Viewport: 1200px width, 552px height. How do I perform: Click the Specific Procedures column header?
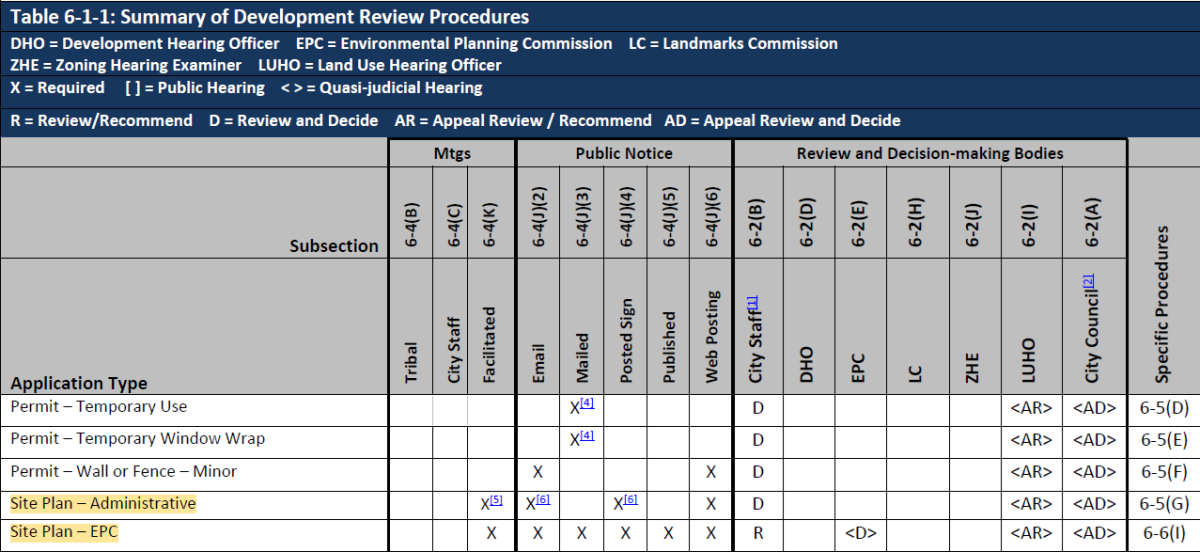click(1162, 304)
